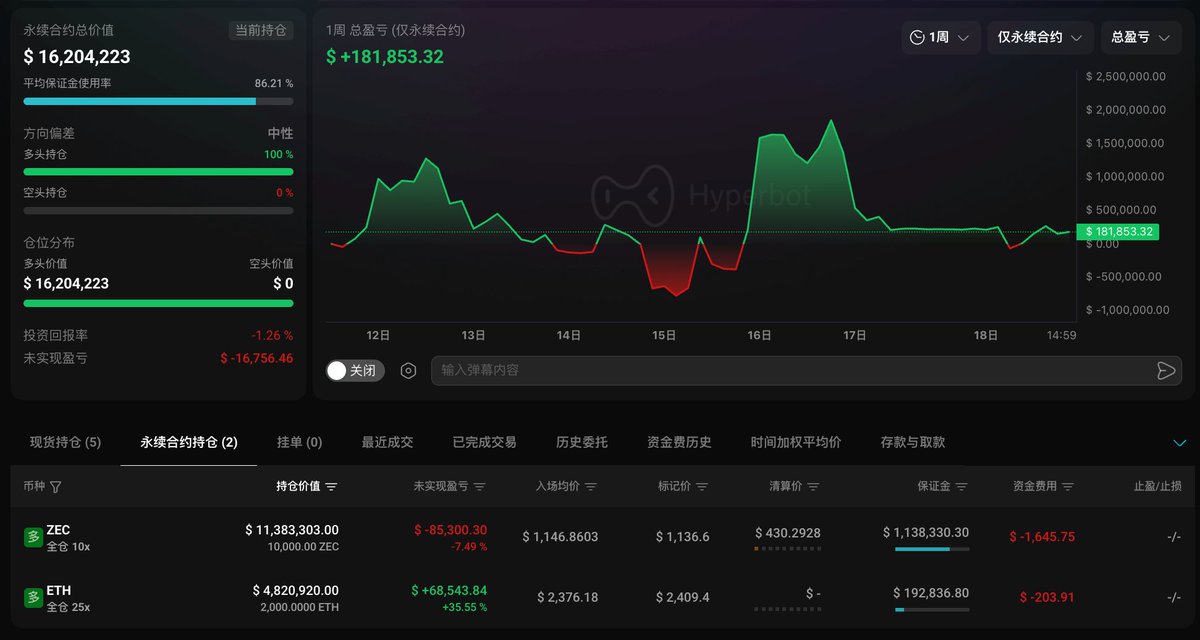Click the 当前持仓 button
The height and width of the screenshot is (640, 1200).
[261, 30]
